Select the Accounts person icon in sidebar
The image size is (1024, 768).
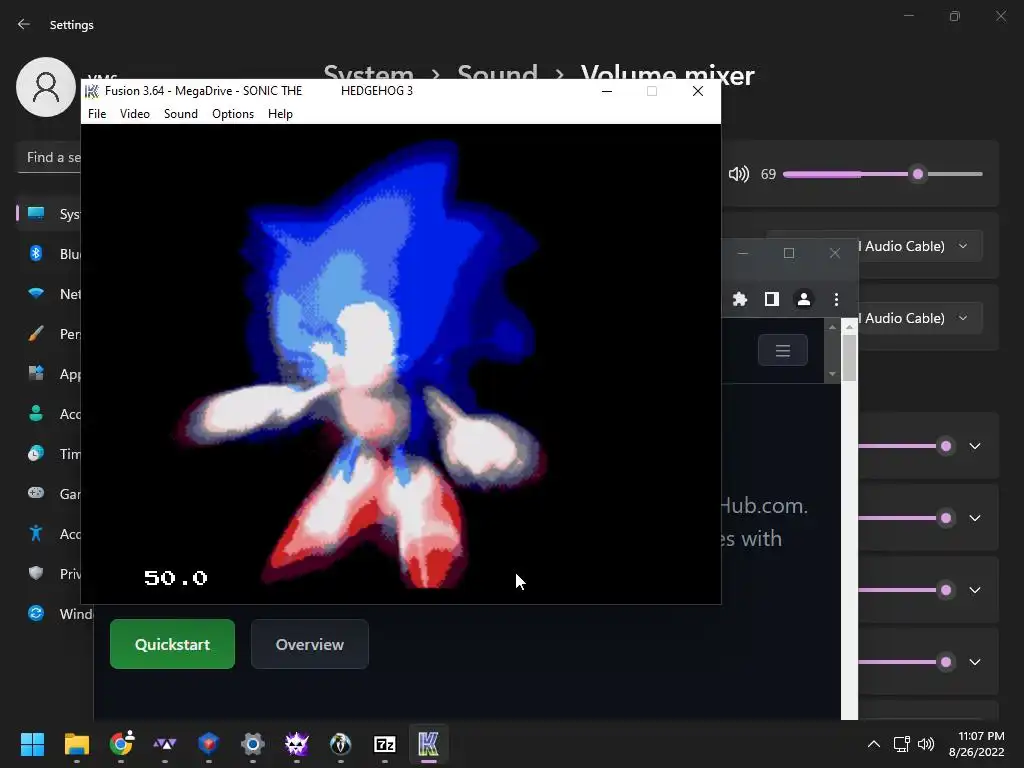(36, 413)
